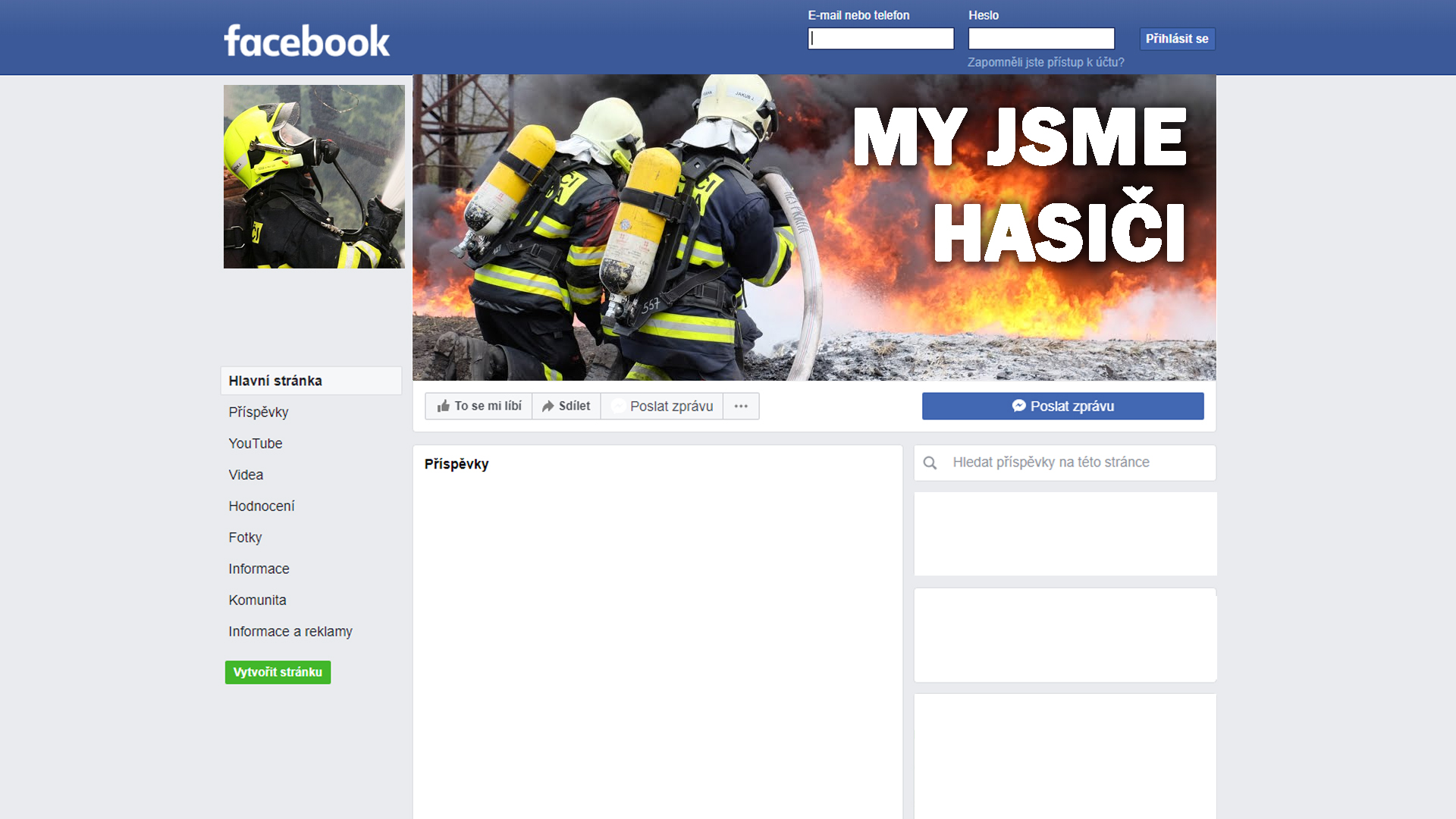Go to Příspěvky in sidebar

pyautogui.click(x=259, y=413)
